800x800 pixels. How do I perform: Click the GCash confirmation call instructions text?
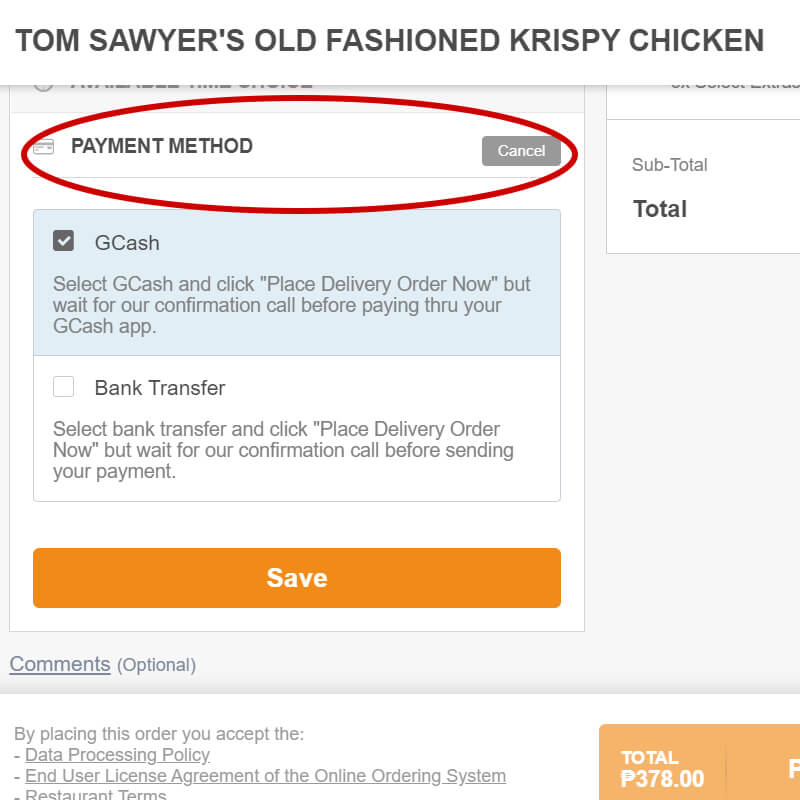[291, 305]
